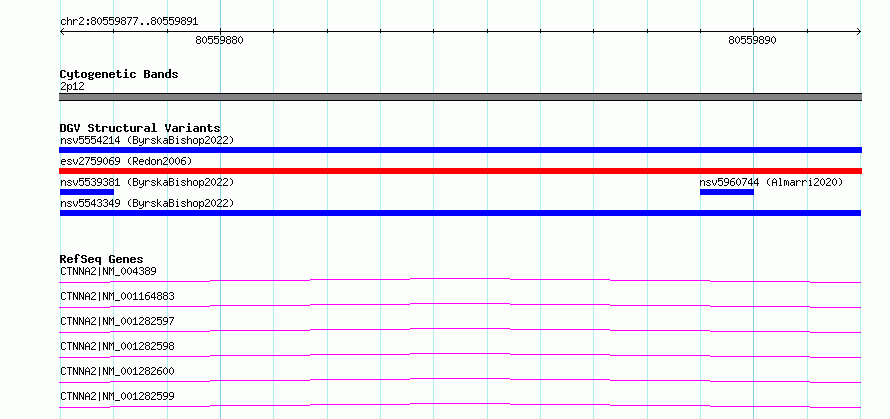Open the CTNNA2|NM_001164883 transcript label
The height and width of the screenshot is (419, 890).
tap(117, 296)
